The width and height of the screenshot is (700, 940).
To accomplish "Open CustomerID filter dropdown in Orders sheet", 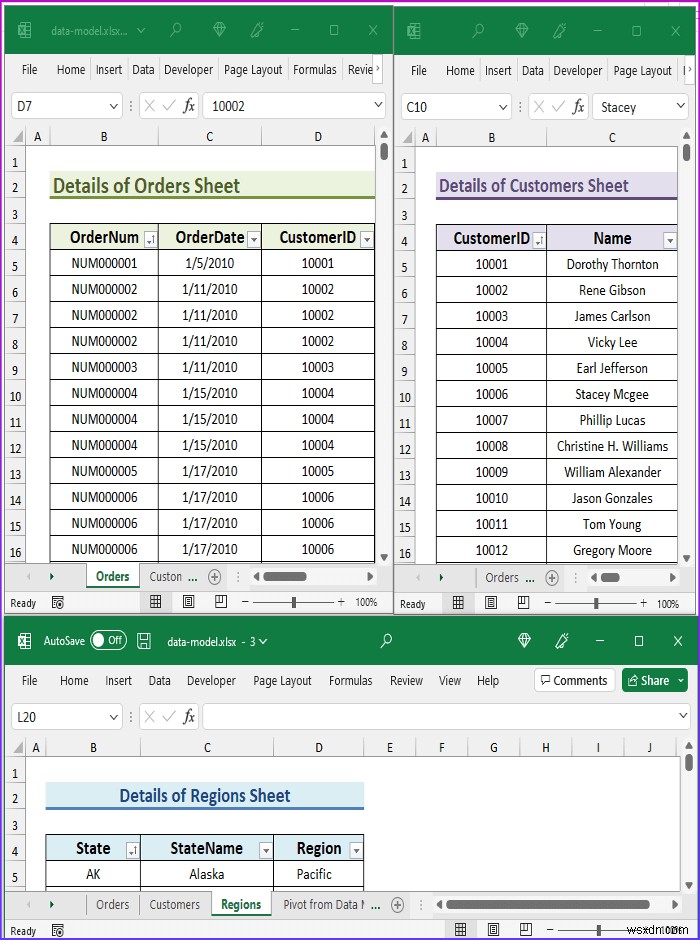I will (367, 240).
